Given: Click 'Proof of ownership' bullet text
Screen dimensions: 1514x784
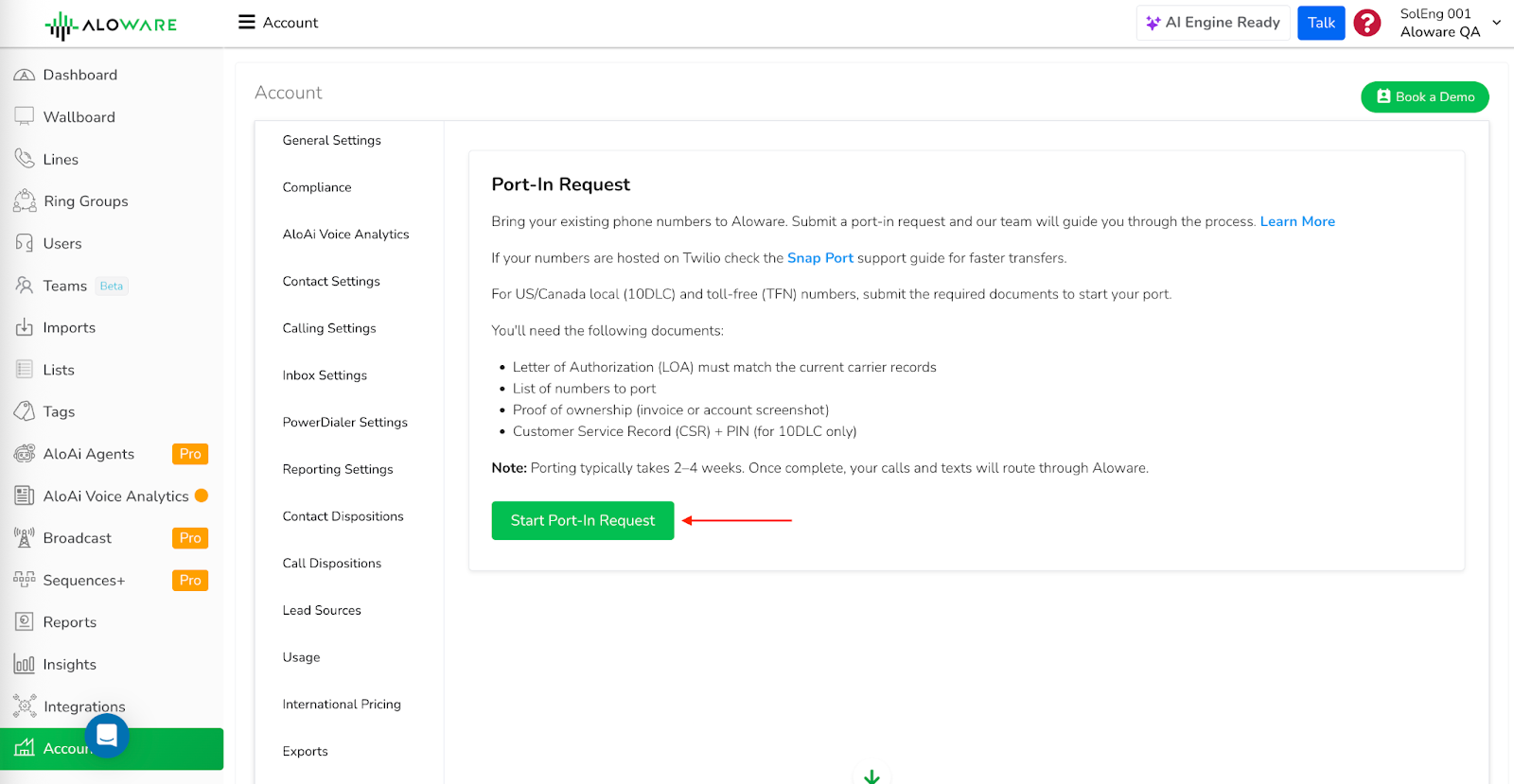Looking at the screenshot, I should click(x=671, y=410).
